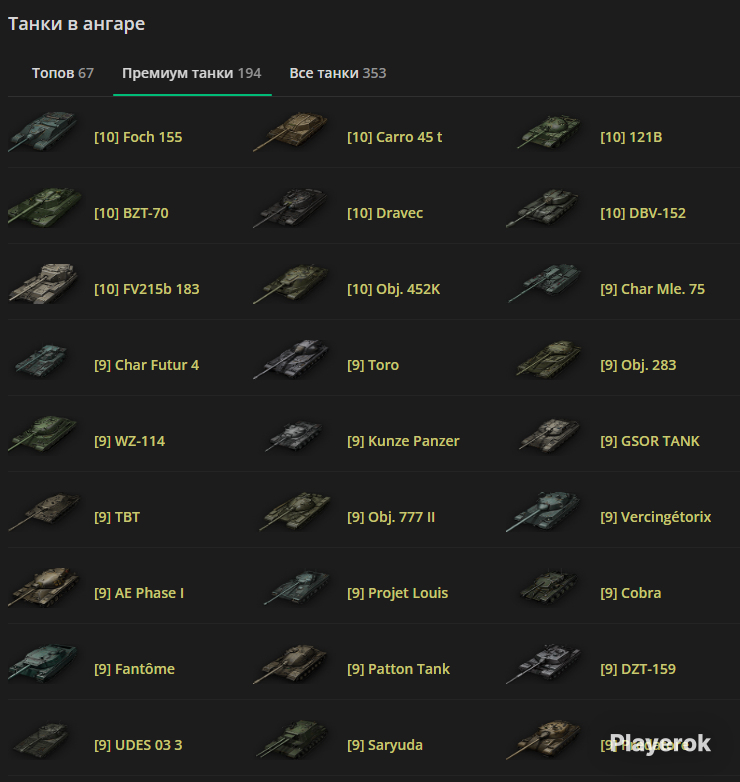
Task: Select the [9] DZT-159 text
Action: point(638,669)
